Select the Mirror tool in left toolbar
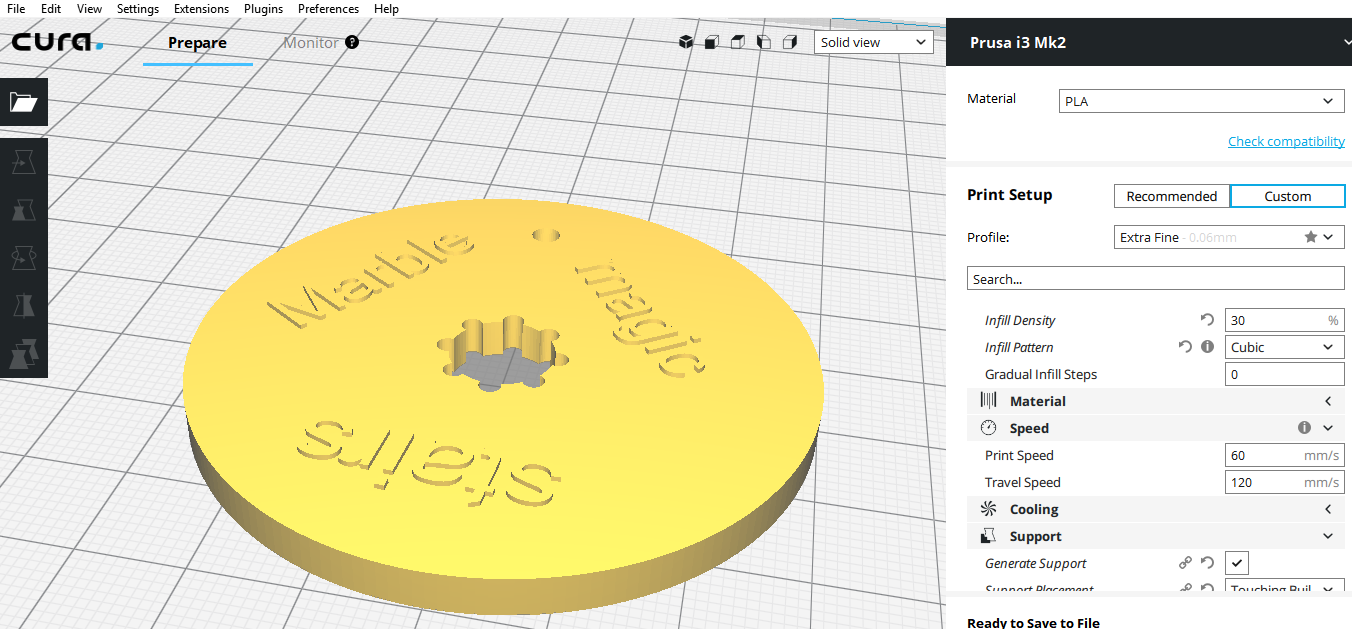 [x=23, y=305]
